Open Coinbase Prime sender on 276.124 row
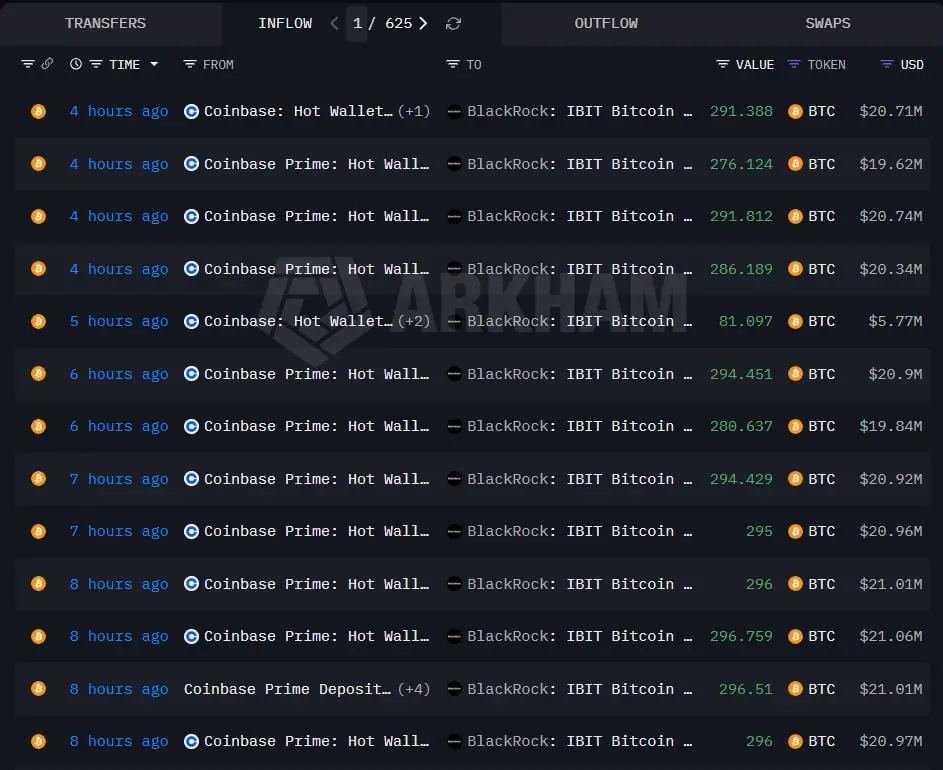This screenshot has height=770, width=943. click(x=316, y=164)
